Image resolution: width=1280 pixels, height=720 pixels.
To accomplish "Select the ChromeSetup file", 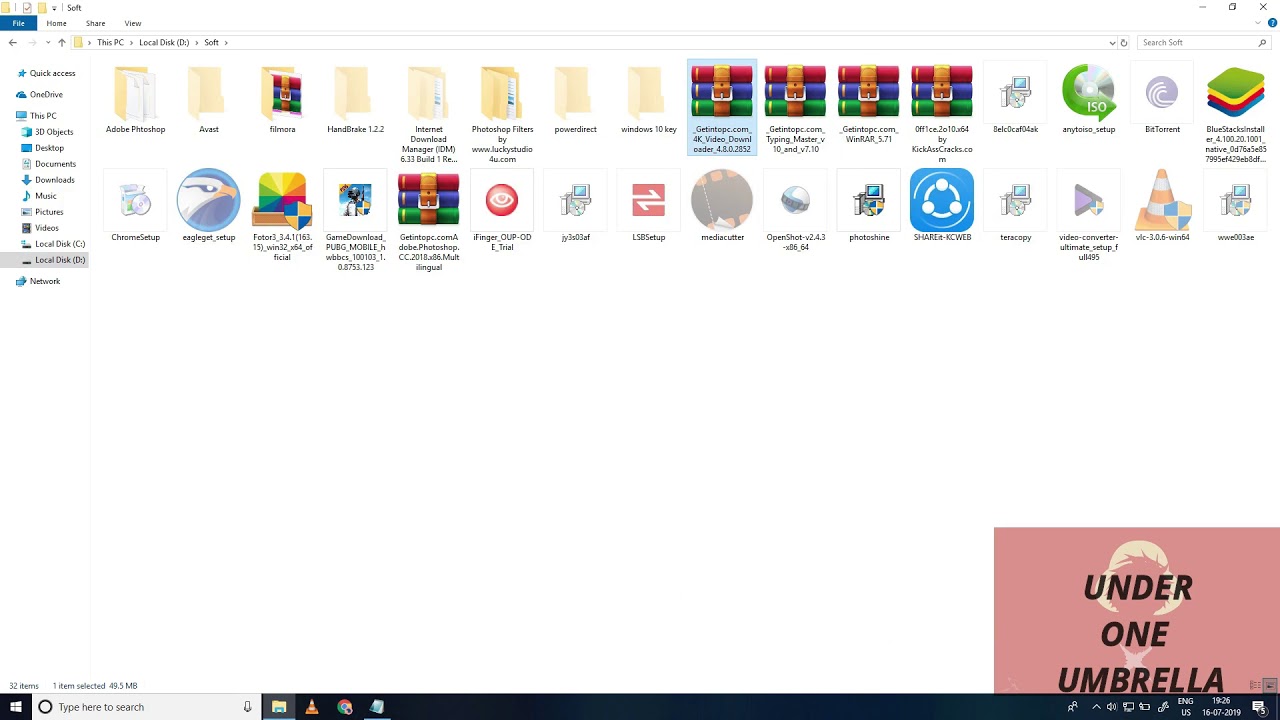I will [135, 208].
